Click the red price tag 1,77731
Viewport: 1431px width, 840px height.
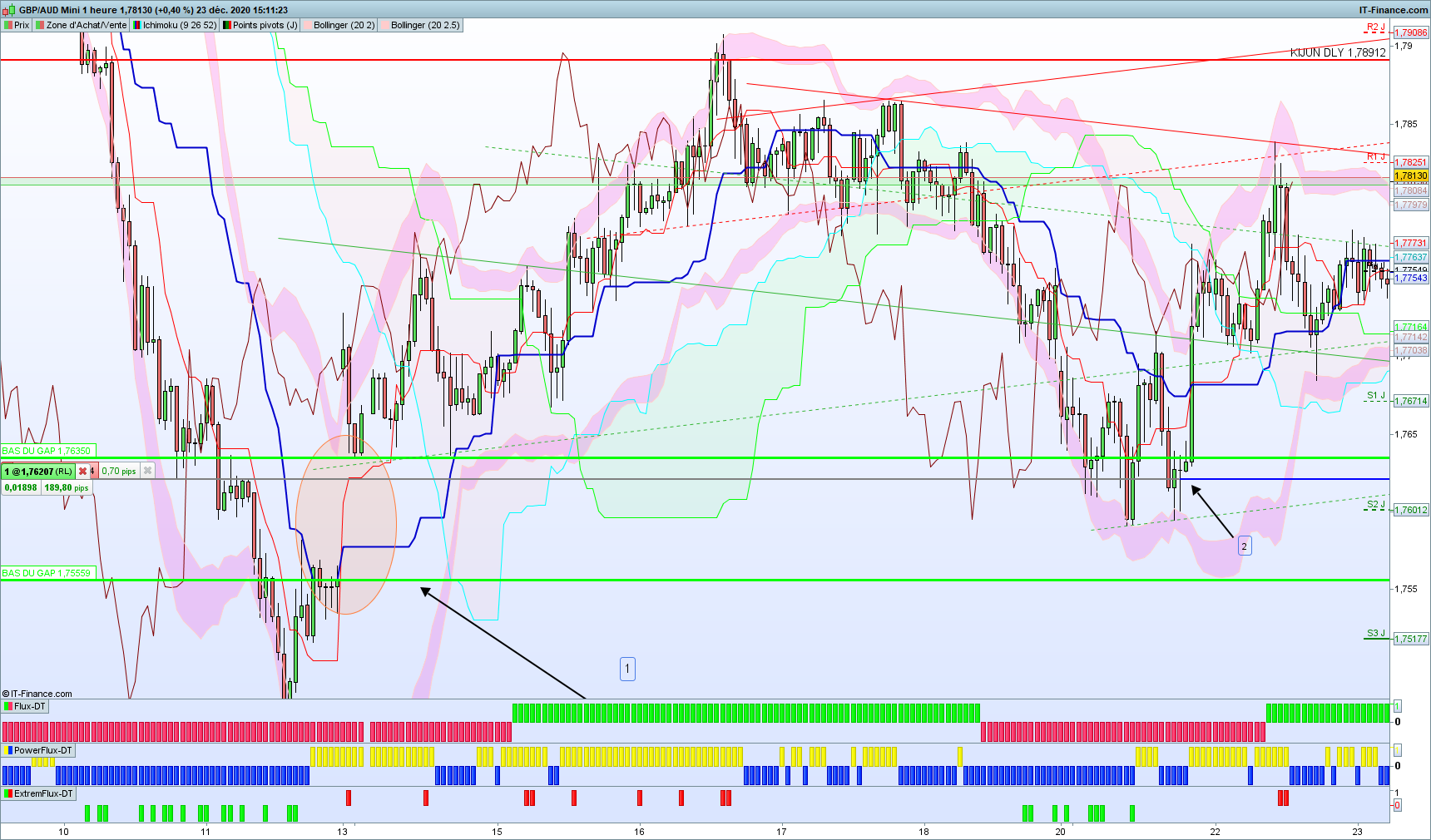1411,243
